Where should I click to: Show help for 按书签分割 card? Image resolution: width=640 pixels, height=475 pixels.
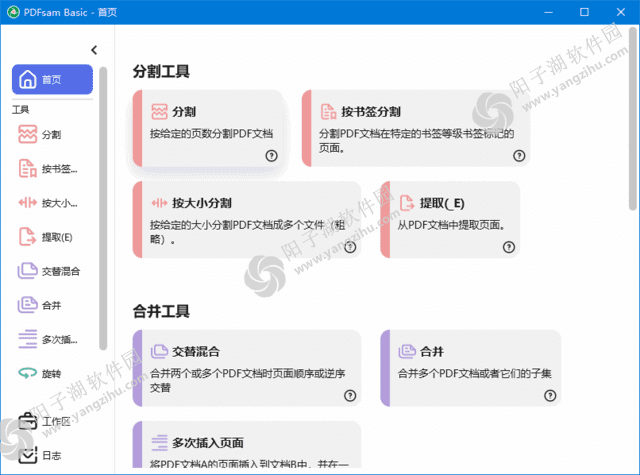pos(519,155)
